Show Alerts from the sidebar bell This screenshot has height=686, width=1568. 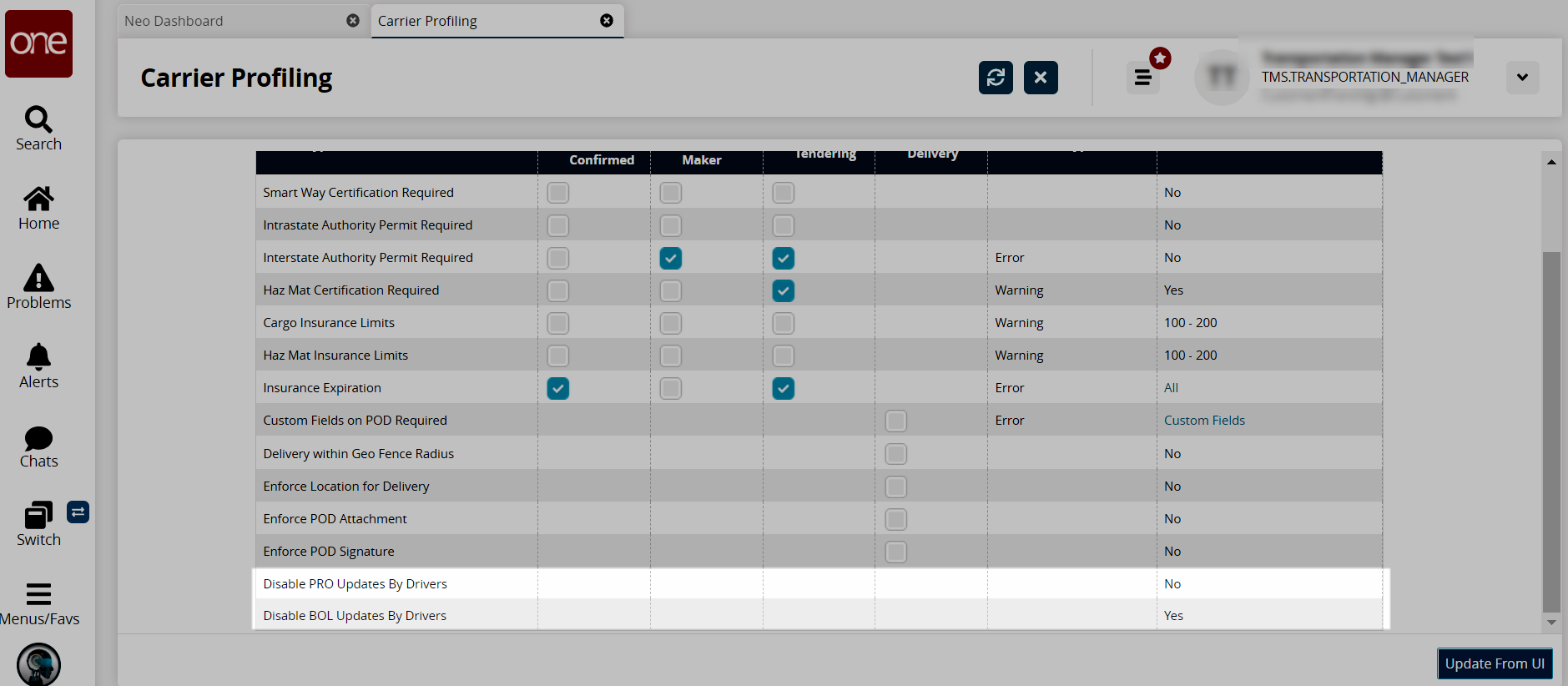pos(38,366)
